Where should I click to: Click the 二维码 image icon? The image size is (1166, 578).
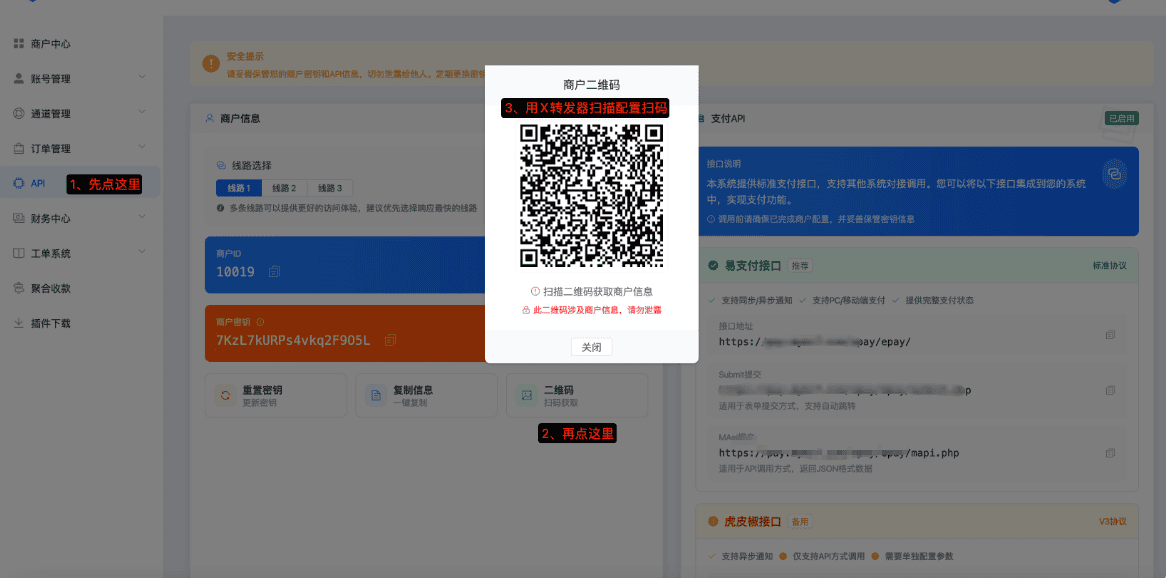pyautogui.click(x=526, y=395)
